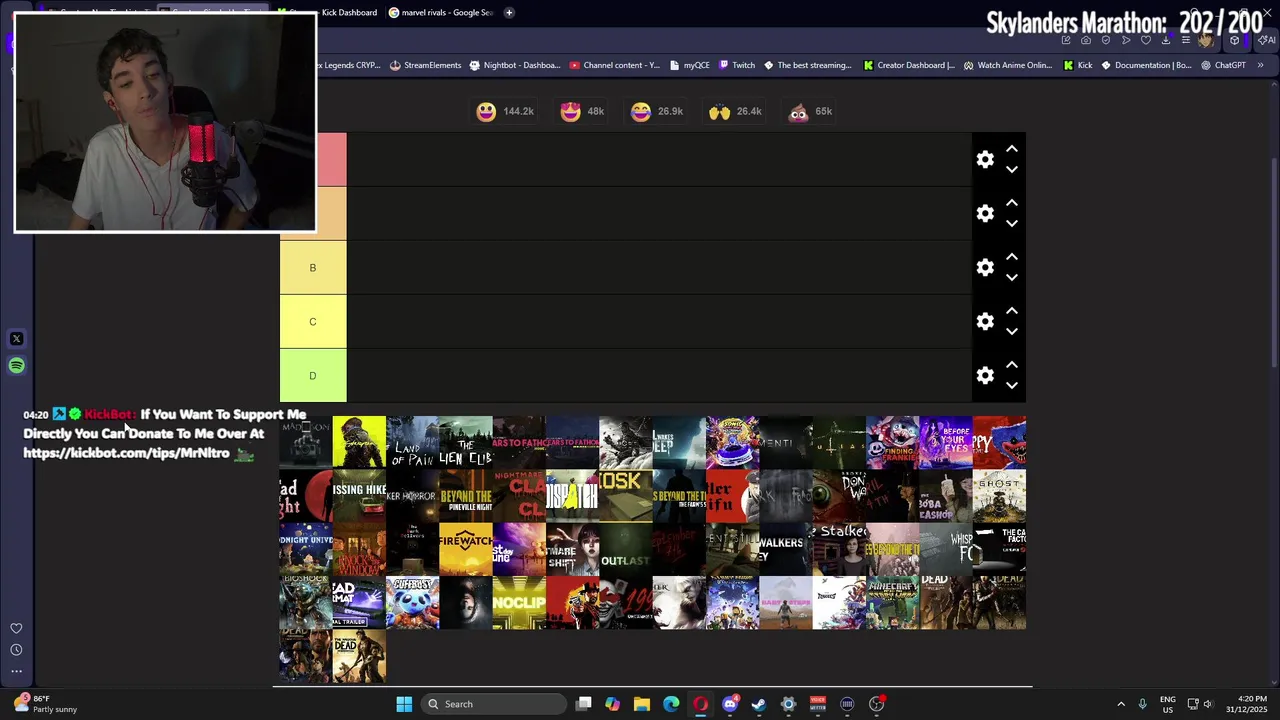Select the B tier label cell
Viewport: 1280px width, 720px height.
313,268
